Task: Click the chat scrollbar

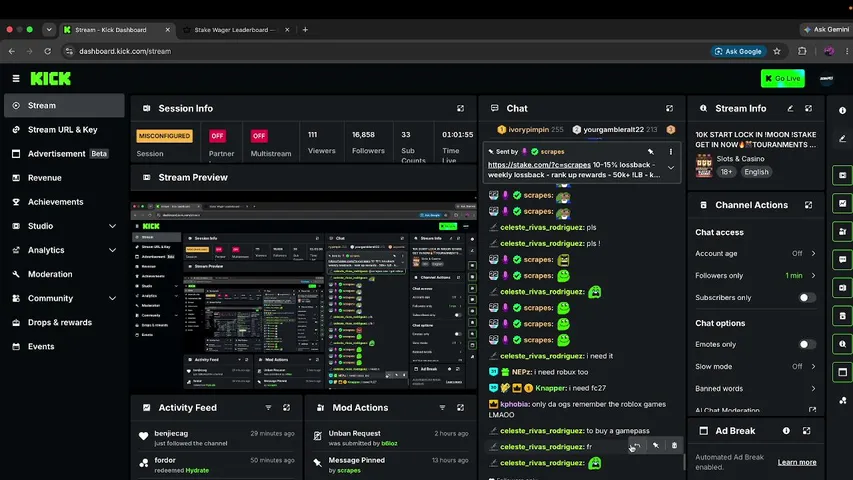Action: (684, 461)
